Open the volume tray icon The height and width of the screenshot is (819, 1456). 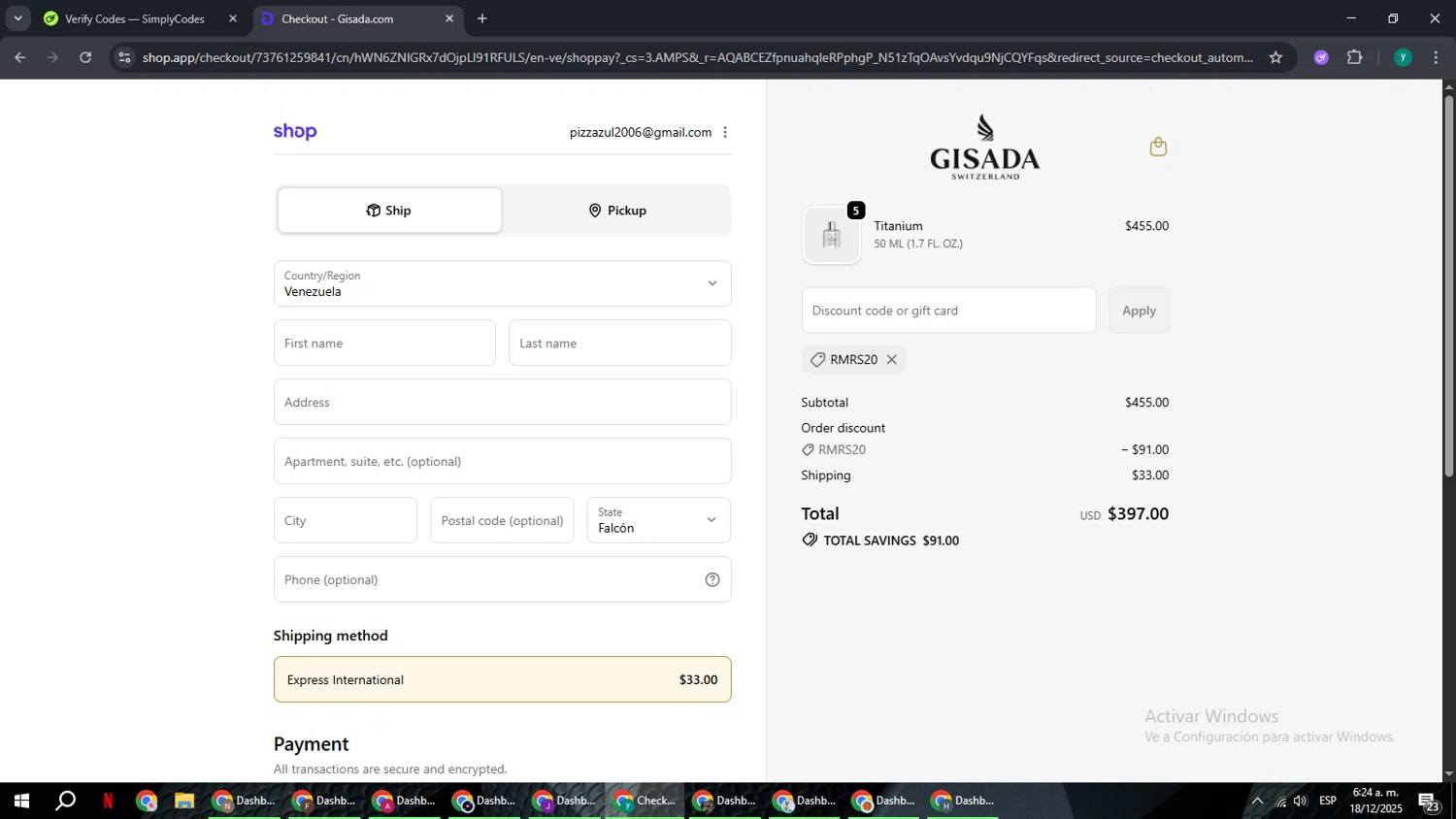[1301, 801]
